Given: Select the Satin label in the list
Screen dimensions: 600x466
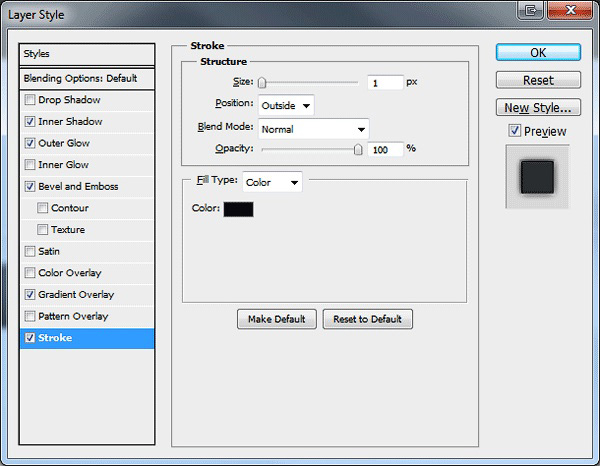Looking at the screenshot, I should point(49,251).
